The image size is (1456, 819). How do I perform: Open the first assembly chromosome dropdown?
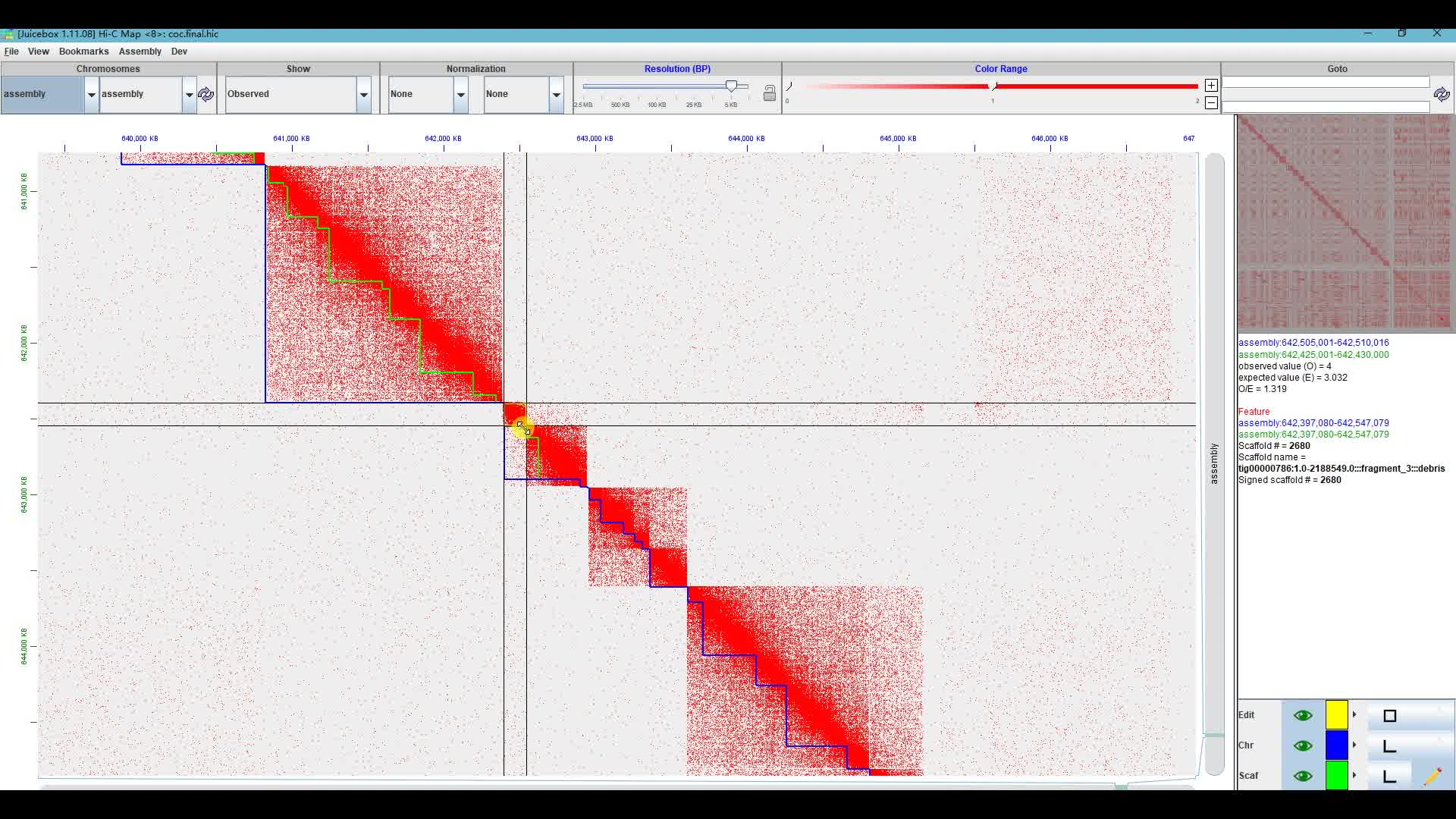tap(91, 95)
